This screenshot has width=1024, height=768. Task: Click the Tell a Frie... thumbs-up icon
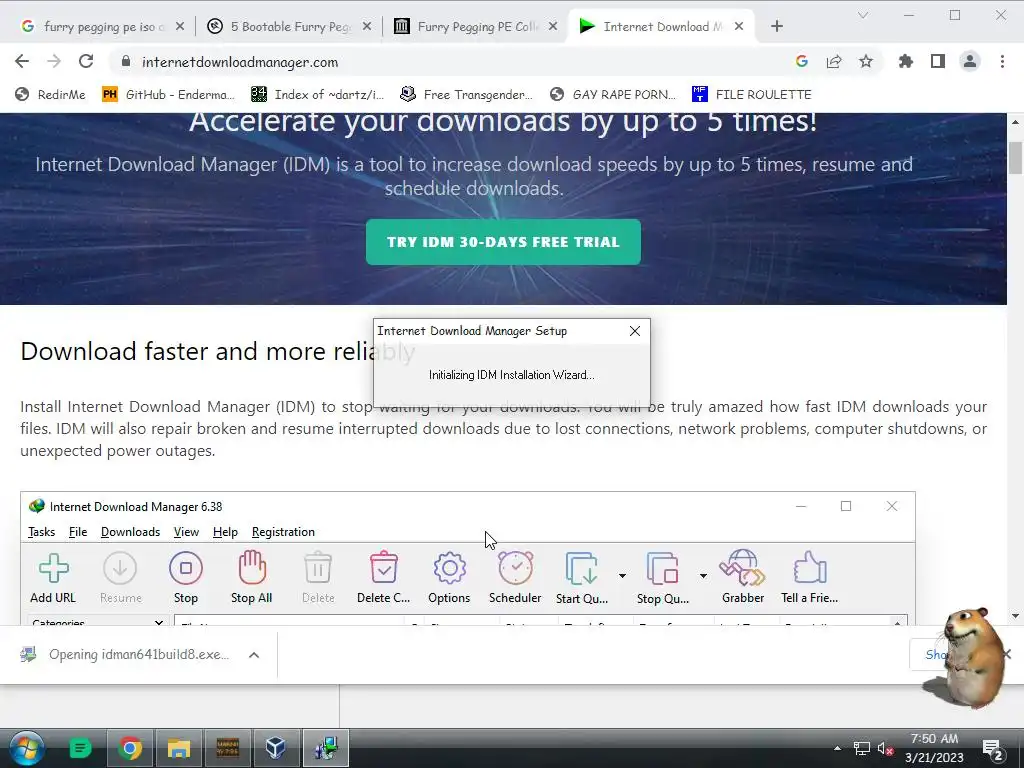(x=810, y=568)
